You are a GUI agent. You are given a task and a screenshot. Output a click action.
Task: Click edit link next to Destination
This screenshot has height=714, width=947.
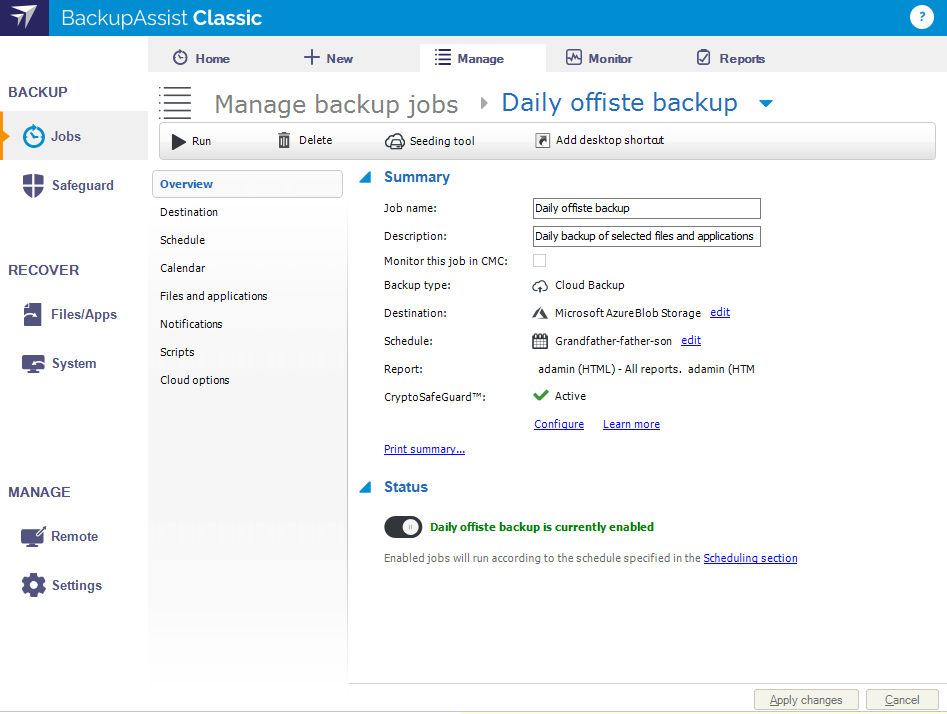720,312
